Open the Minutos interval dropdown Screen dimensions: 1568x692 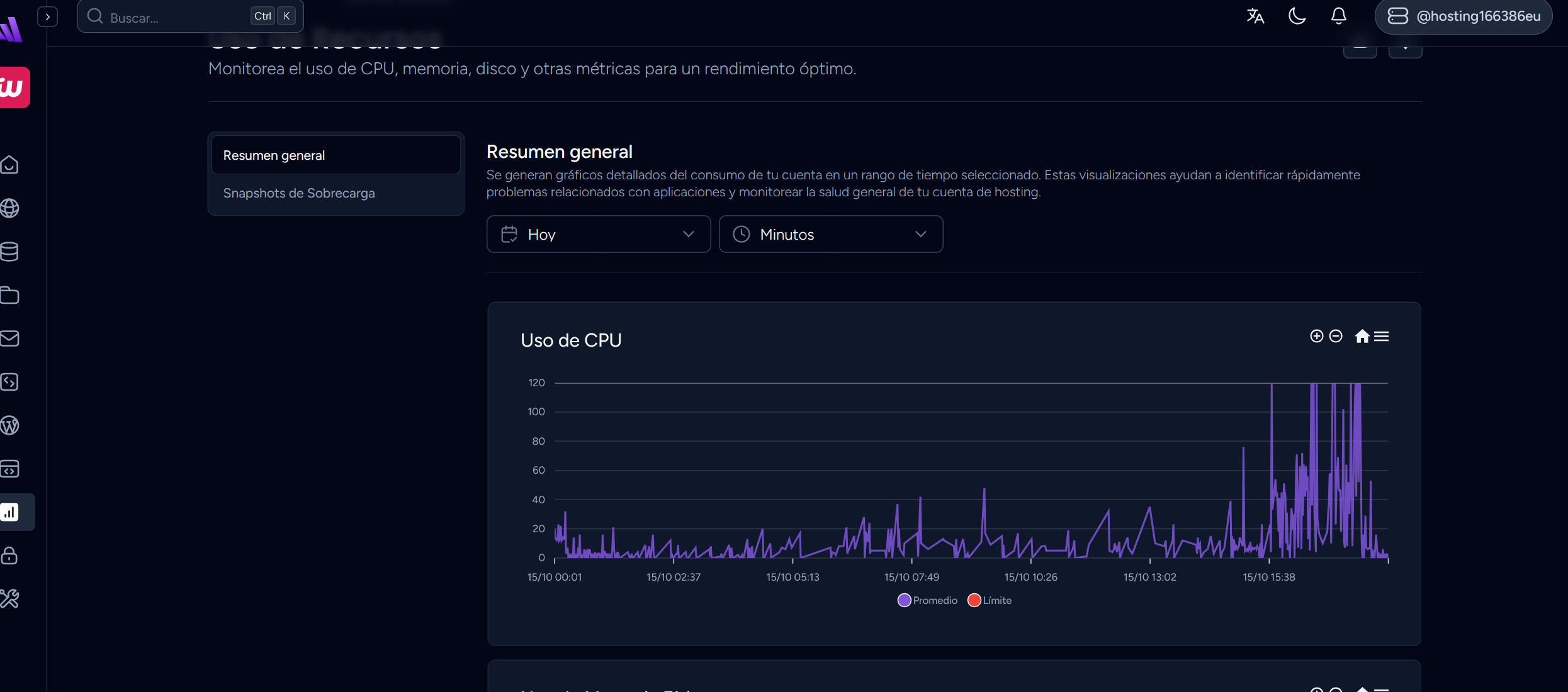(830, 234)
